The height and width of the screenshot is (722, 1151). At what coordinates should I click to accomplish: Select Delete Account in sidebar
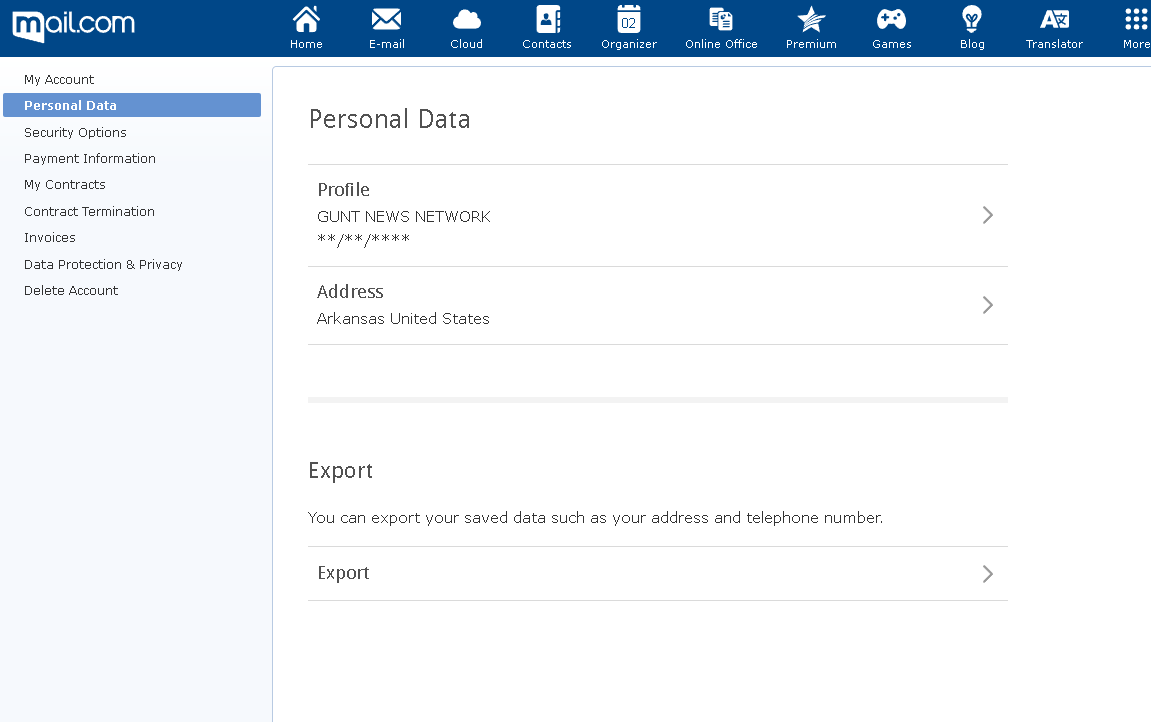click(x=70, y=291)
